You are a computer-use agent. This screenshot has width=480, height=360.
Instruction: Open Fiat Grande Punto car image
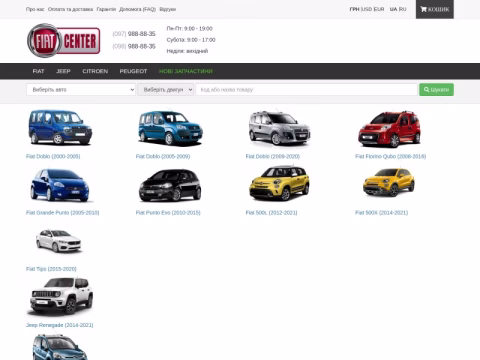[x=60, y=185]
